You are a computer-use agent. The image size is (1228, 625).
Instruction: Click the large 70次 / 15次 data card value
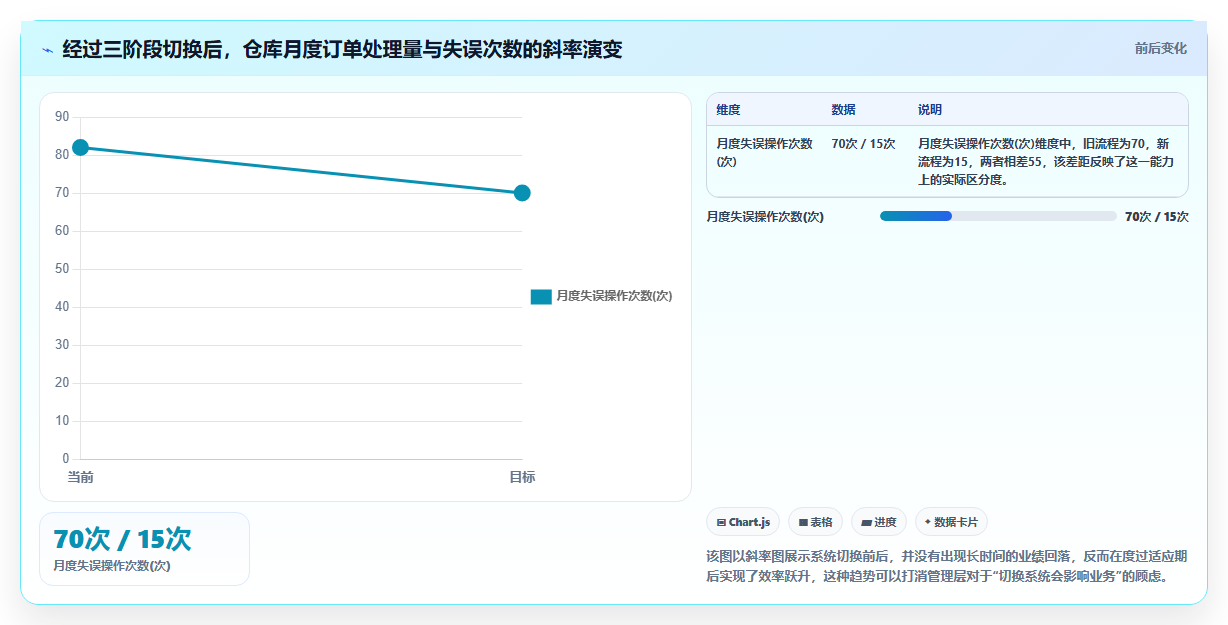(122, 539)
